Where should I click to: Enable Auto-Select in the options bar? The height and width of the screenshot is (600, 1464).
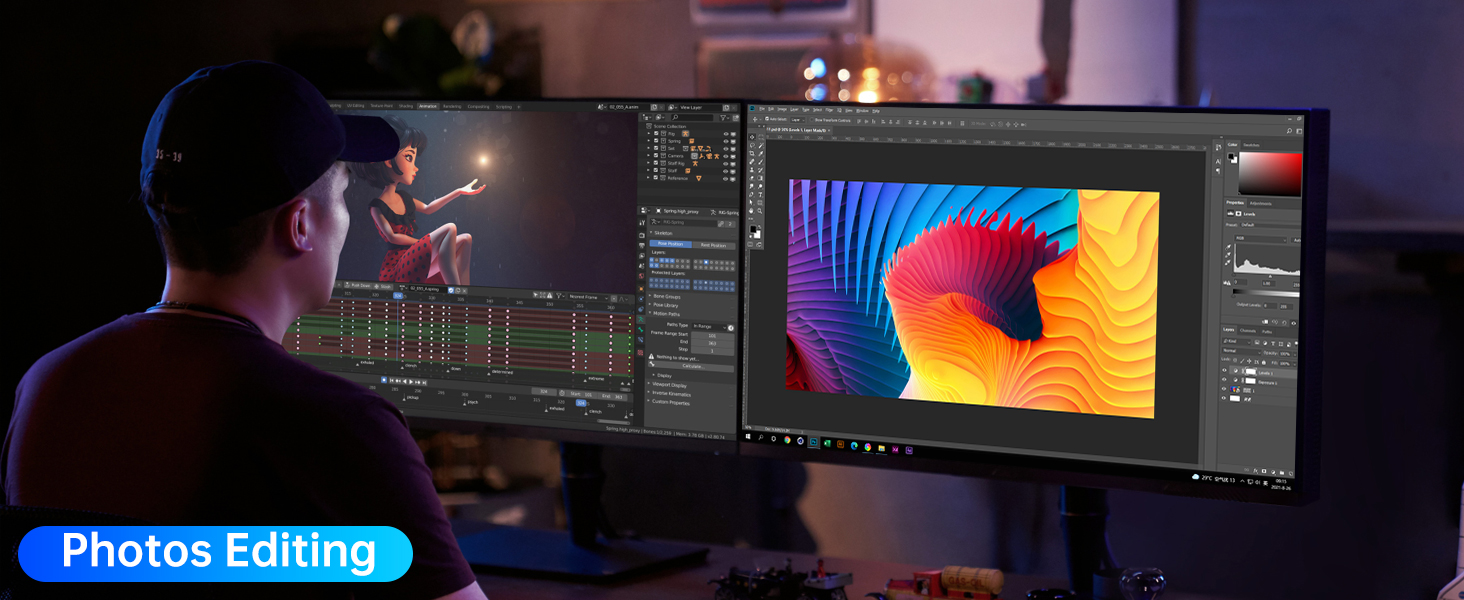[x=767, y=118]
